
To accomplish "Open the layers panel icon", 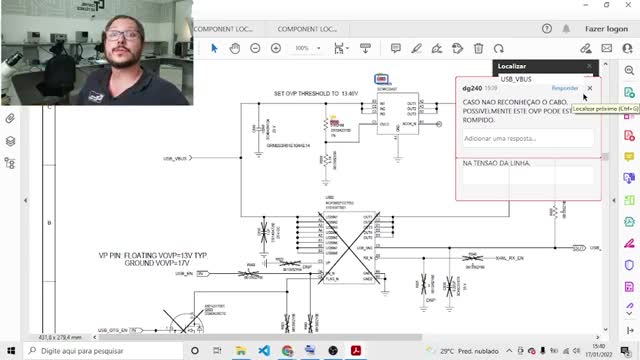I will 10,141.
